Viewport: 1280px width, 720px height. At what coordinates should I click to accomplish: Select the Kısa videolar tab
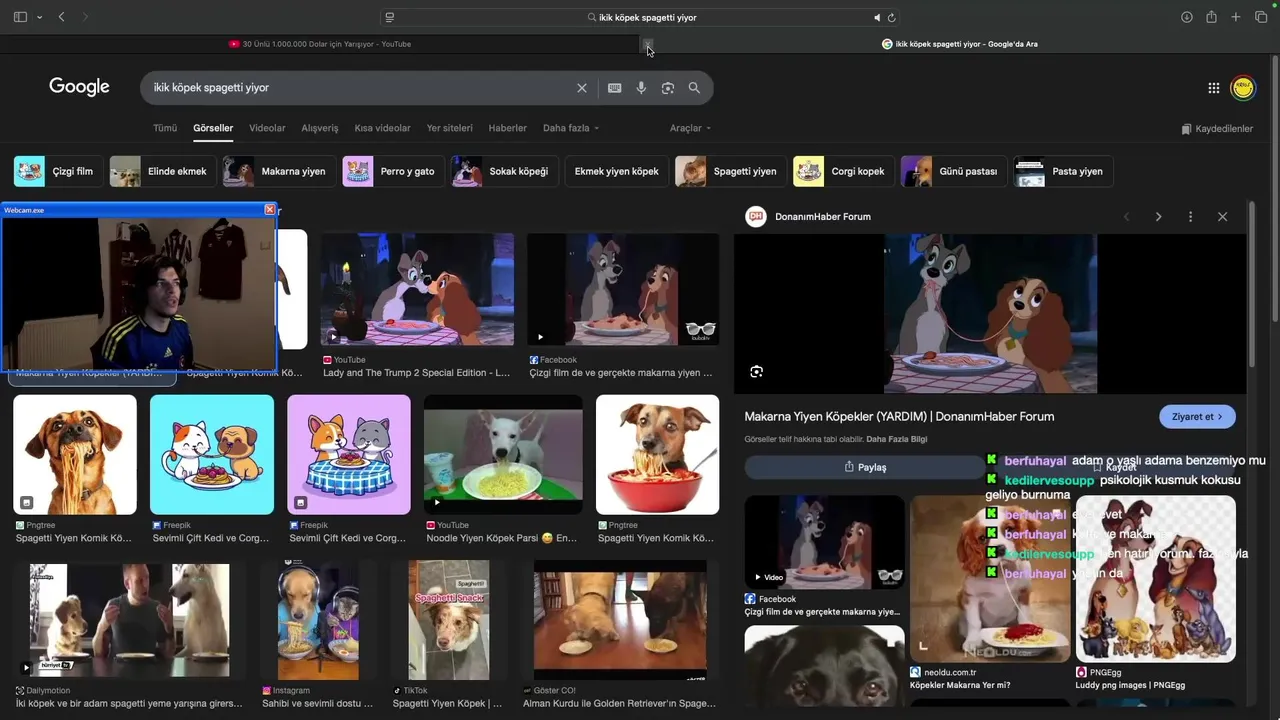point(382,128)
